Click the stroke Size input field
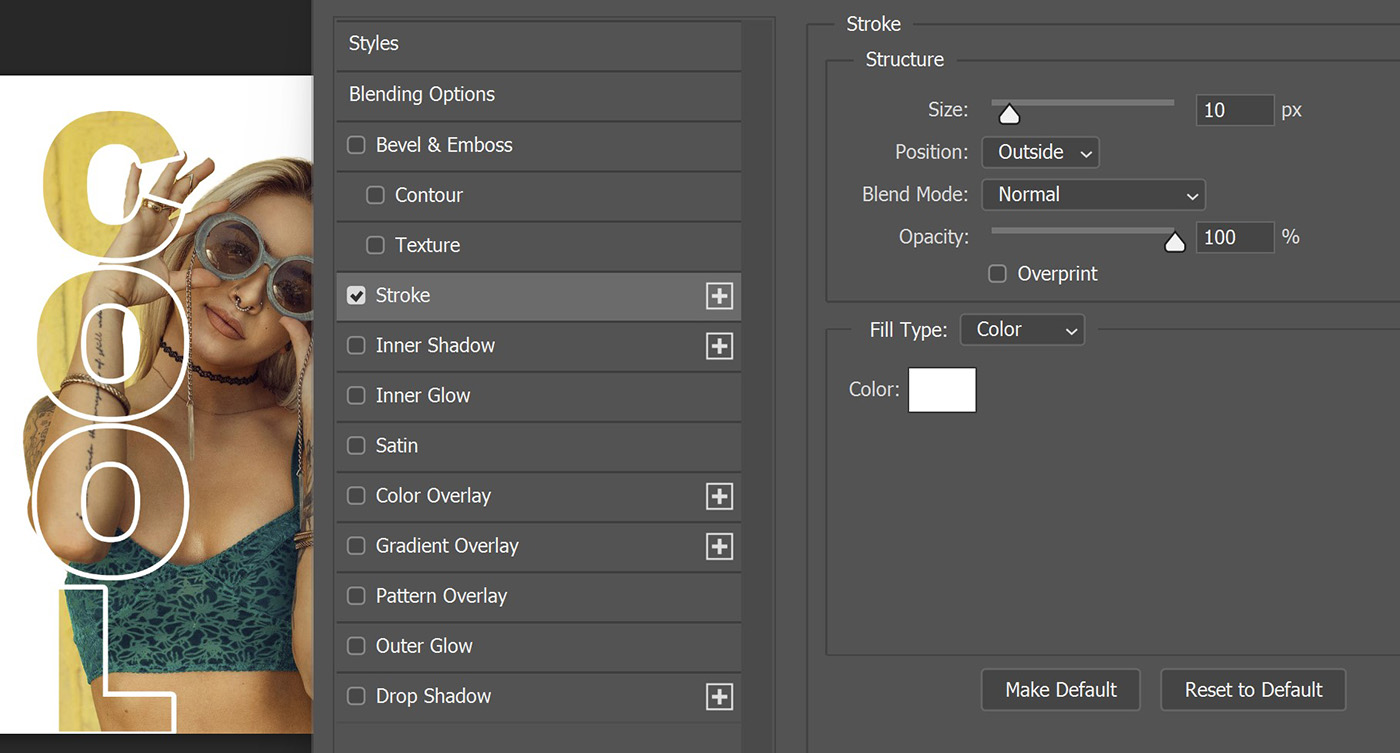1400x753 pixels. click(1234, 110)
